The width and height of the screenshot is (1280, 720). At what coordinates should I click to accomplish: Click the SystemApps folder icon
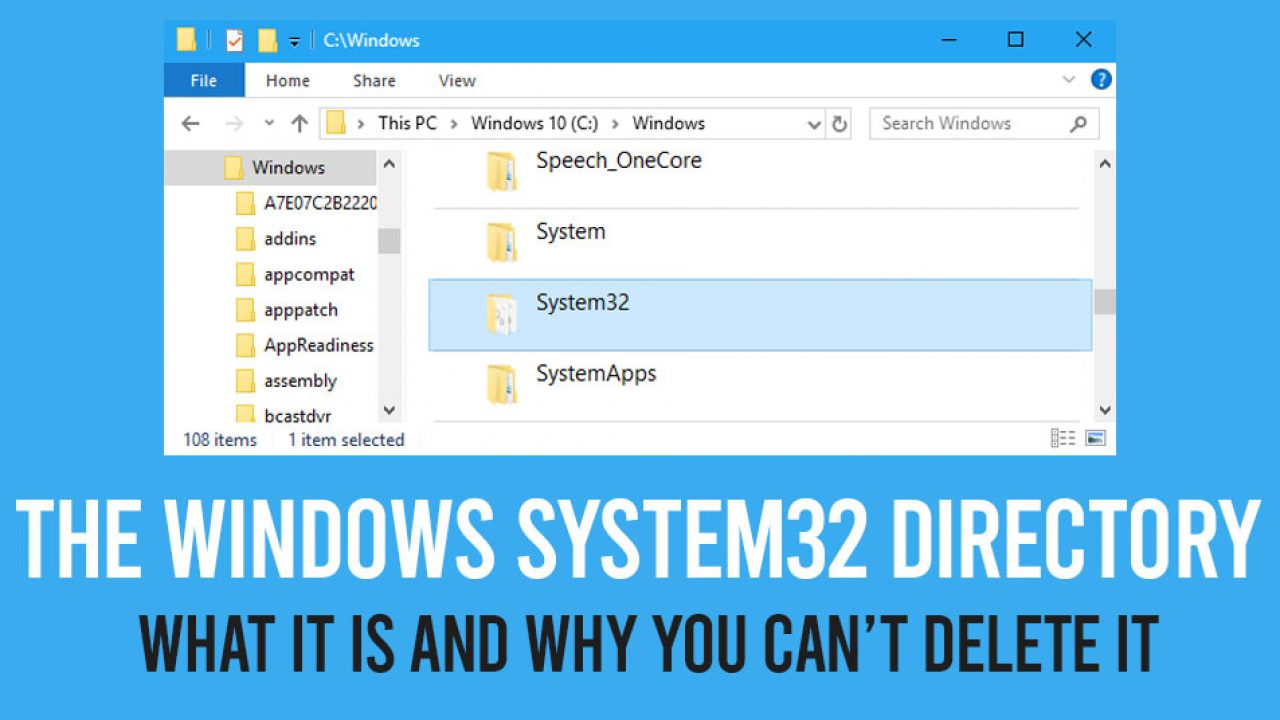(501, 385)
